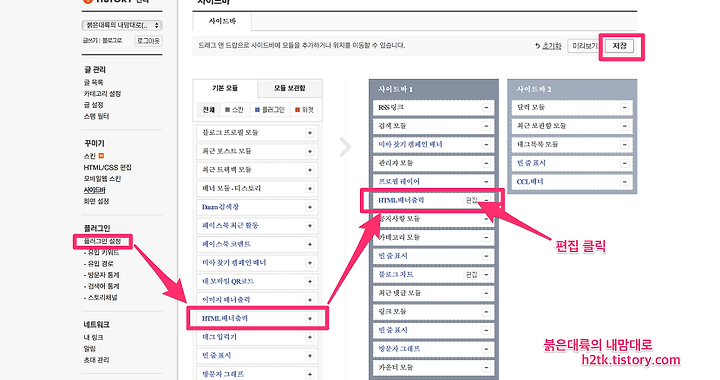Click minus icon on 카운터 모듈

[x=486, y=368]
